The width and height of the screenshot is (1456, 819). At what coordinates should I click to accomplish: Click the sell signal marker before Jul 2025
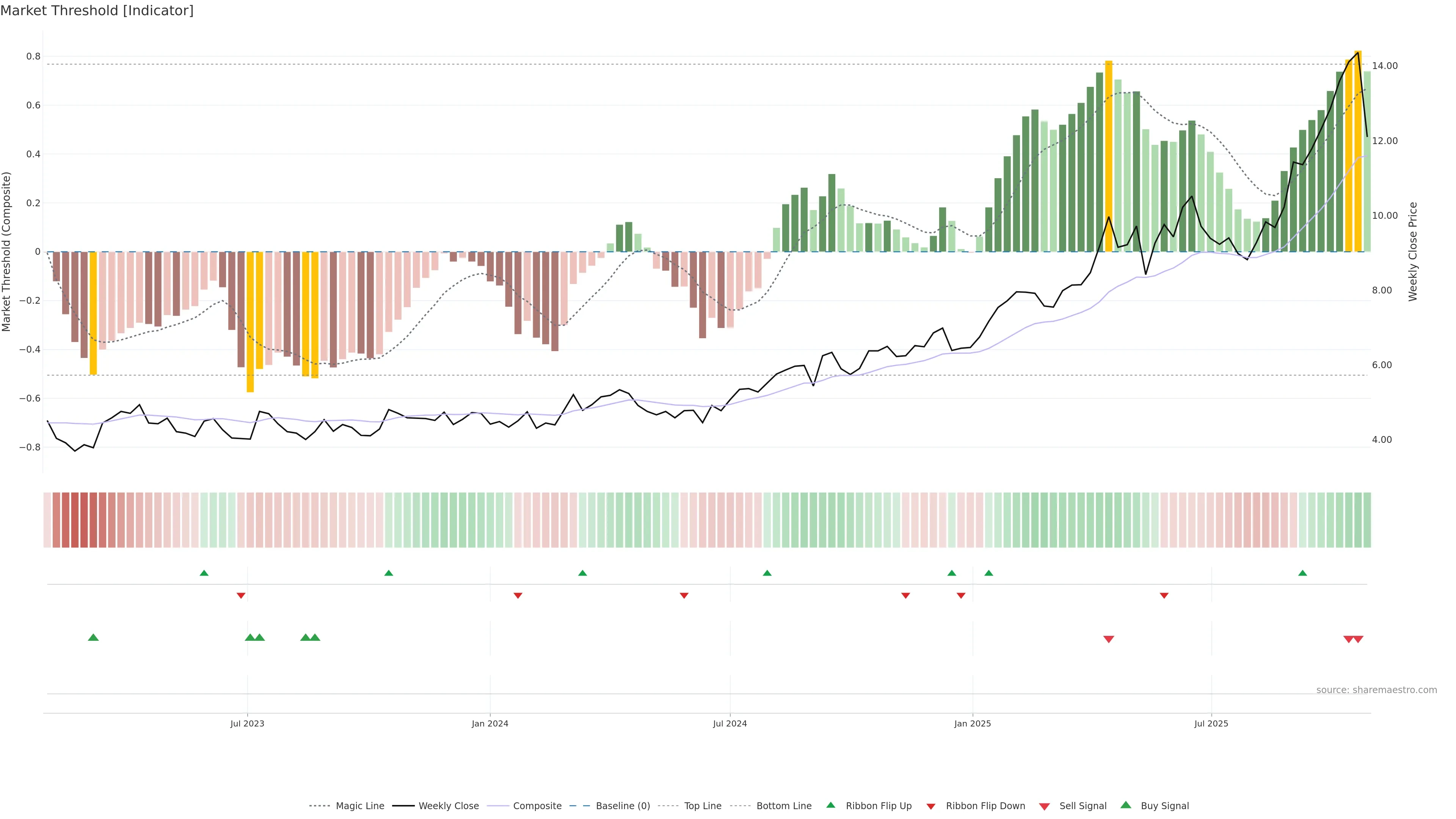tap(1108, 639)
